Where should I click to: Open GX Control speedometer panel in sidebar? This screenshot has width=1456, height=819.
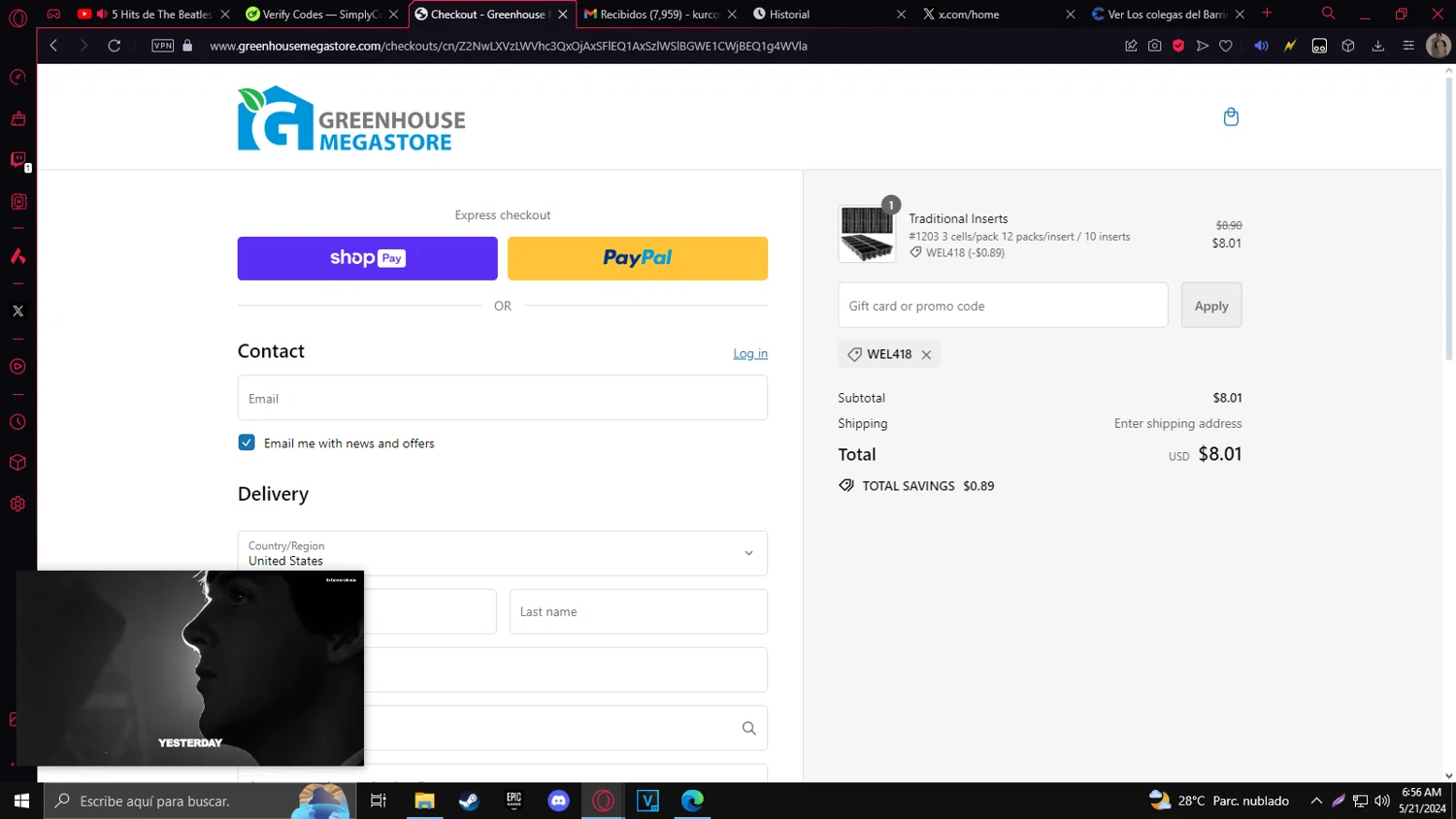[x=17, y=78]
